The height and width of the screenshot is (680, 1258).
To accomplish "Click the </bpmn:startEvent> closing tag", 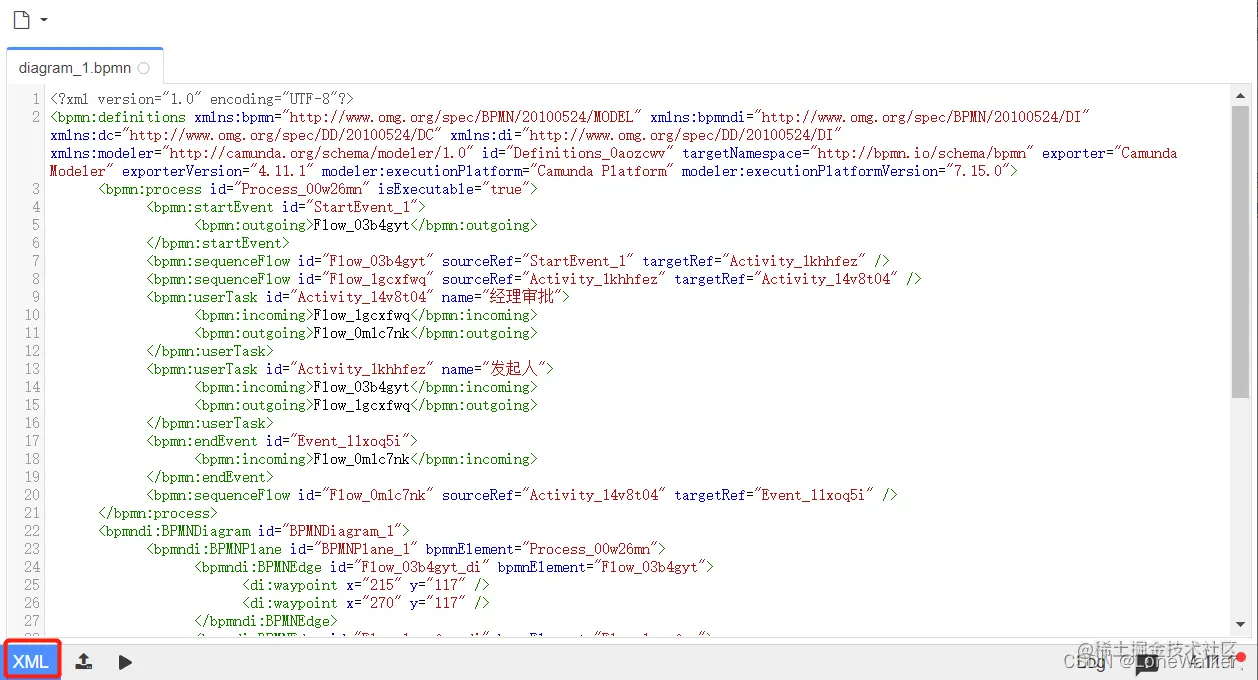I will click(218, 243).
